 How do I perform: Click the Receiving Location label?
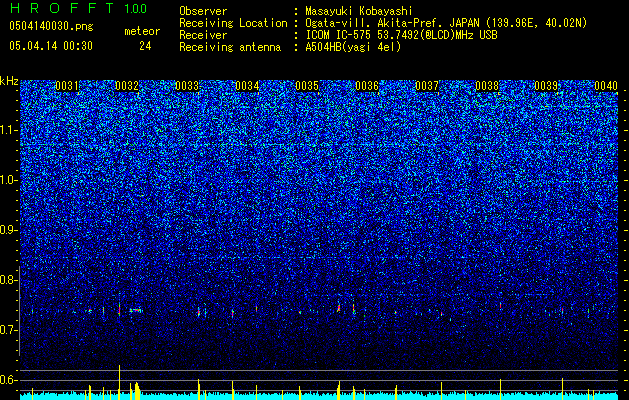[x=233, y=23]
